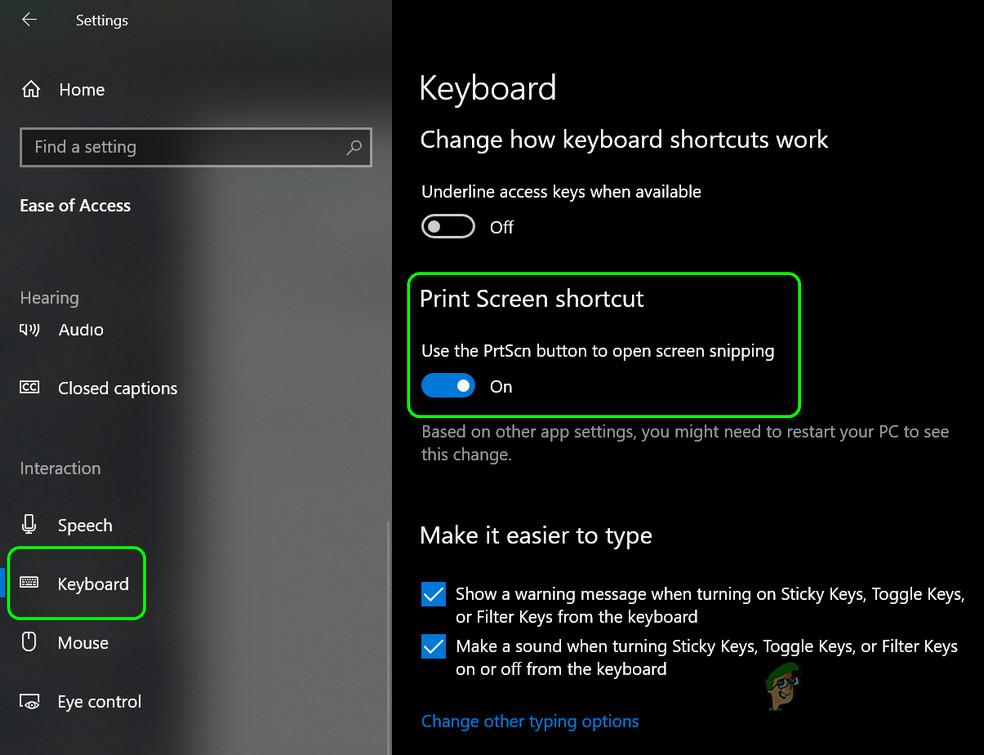Viewport: 984px width, 755px height.
Task: Click the Eye control icon
Action: [x=30, y=702]
